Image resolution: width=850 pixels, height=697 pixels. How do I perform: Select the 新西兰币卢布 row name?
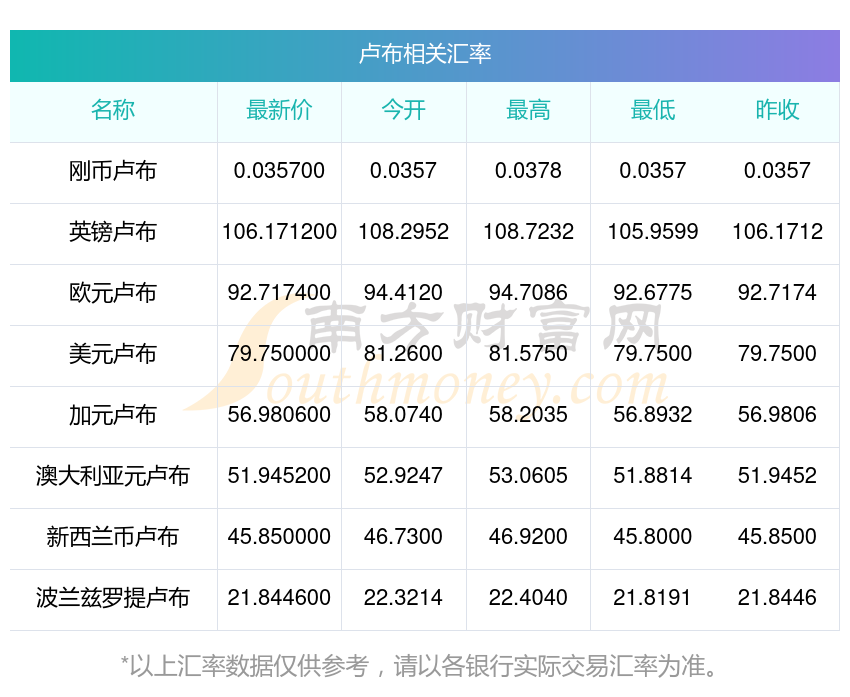click(113, 537)
